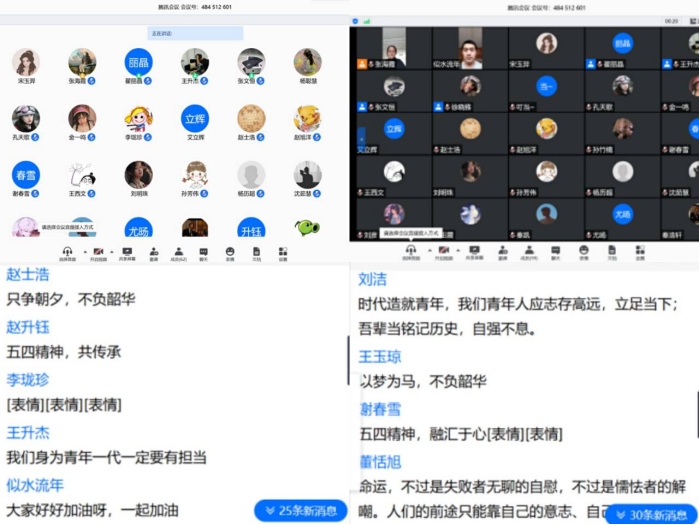Click the 立辉 avatar in left participant grid

coord(195,118)
